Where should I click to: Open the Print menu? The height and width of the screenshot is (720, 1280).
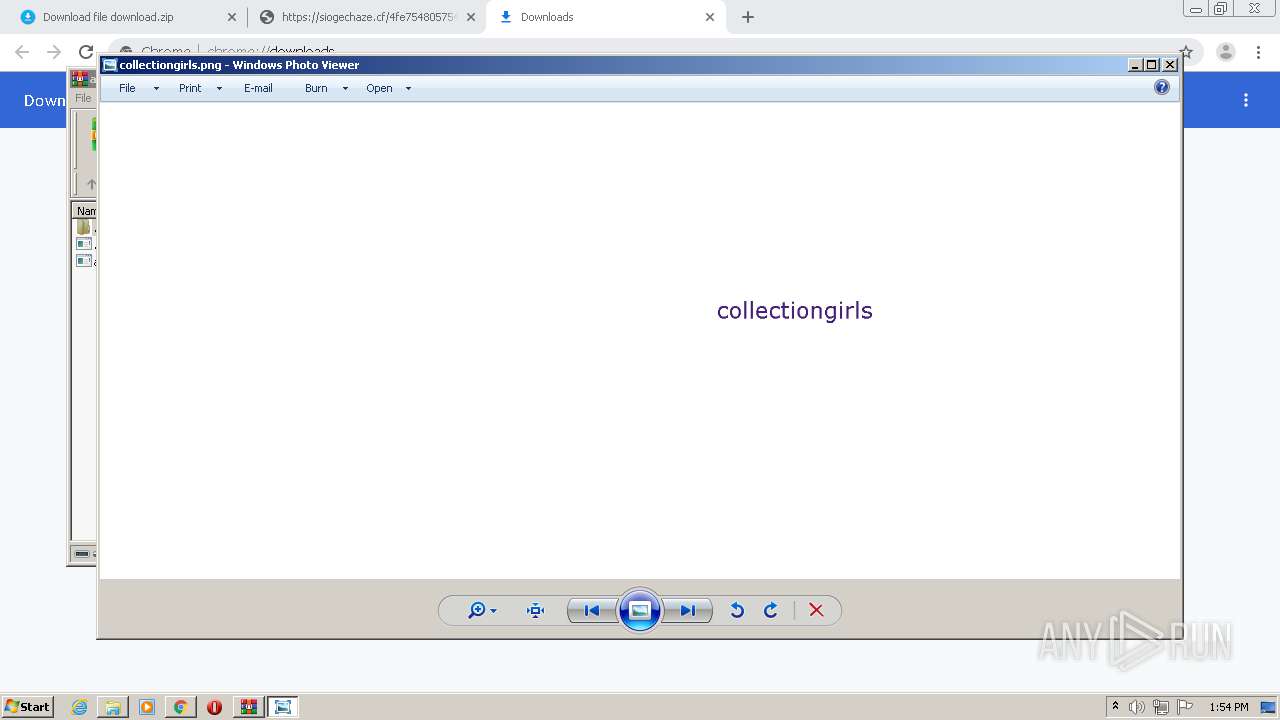coord(190,88)
